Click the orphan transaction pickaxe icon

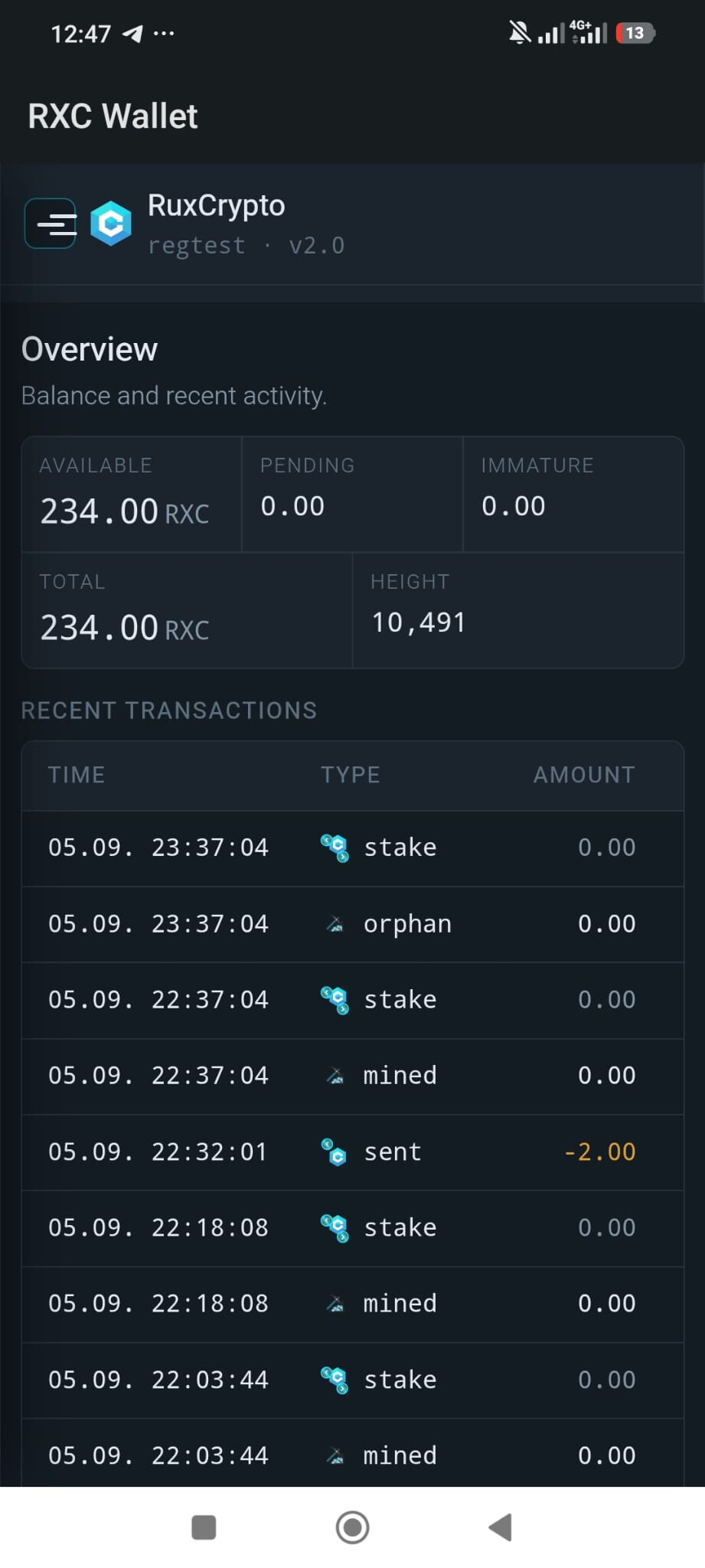(335, 924)
